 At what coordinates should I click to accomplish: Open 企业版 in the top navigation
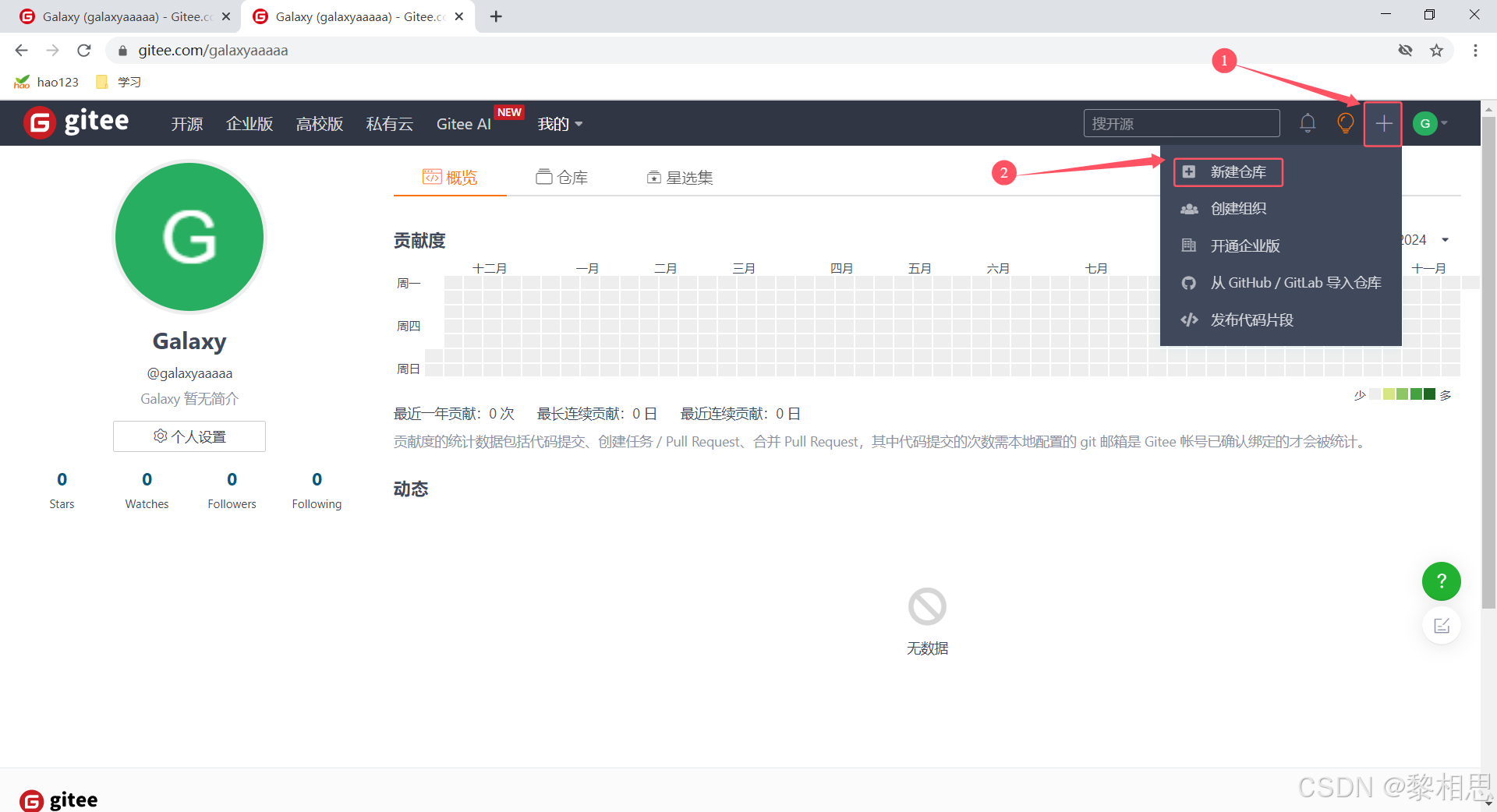click(249, 124)
